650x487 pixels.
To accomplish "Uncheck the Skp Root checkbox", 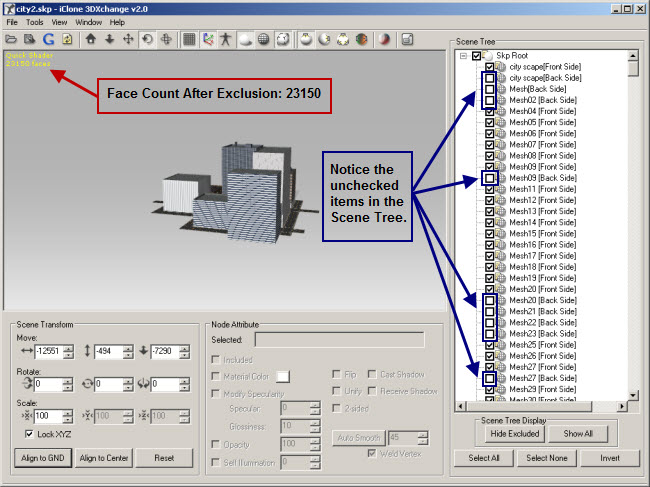I will (476, 56).
